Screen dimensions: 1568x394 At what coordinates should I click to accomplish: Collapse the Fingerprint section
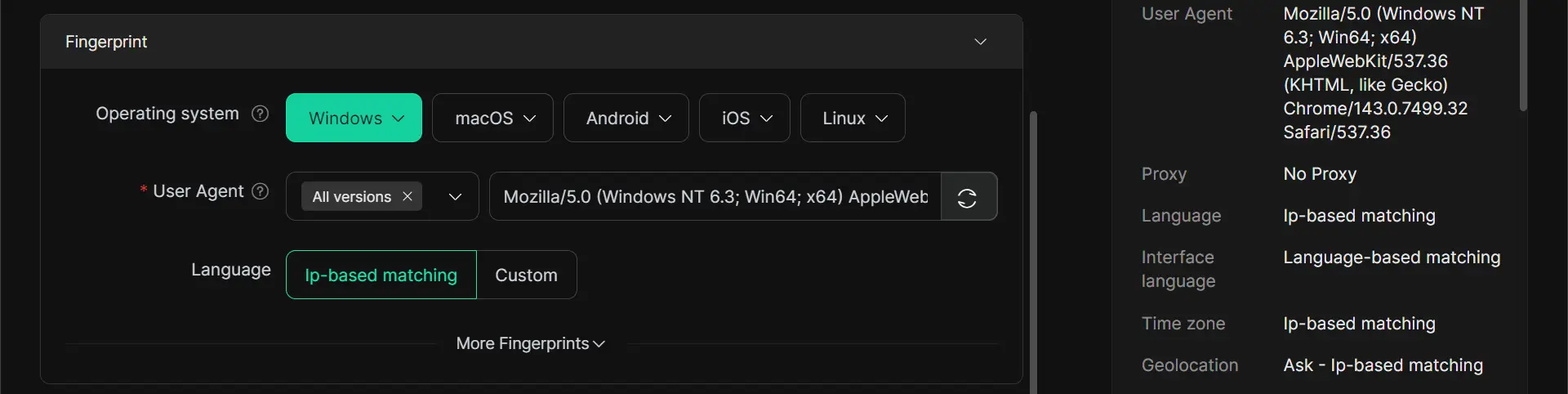coord(980,42)
